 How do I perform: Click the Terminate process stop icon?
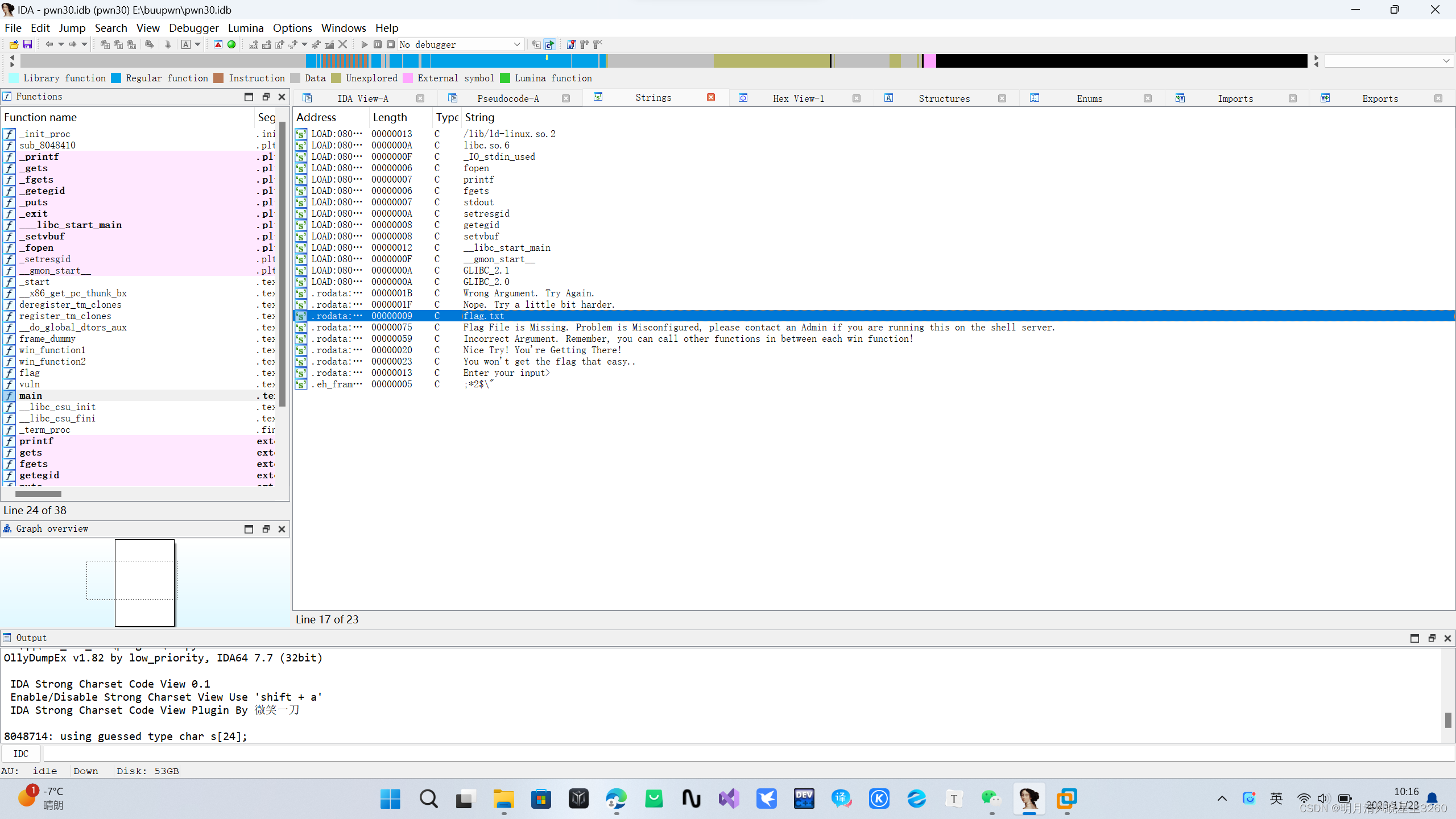[x=391, y=44]
